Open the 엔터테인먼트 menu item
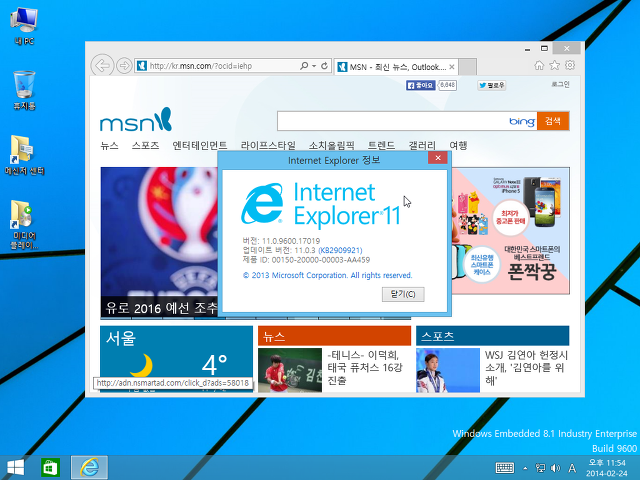The image size is (640, 480). click(200, 146)
